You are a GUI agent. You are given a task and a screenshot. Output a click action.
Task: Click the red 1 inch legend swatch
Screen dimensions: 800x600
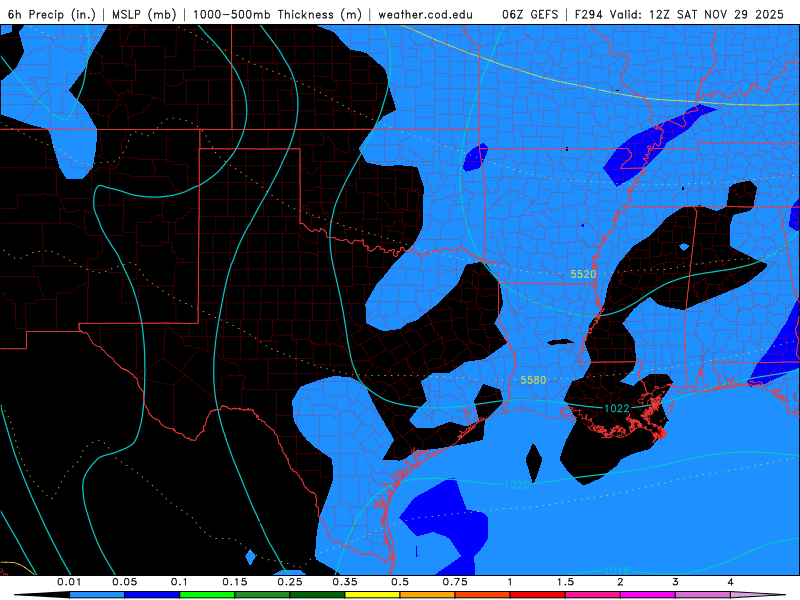pyautogui.click(x=538, y=595)
